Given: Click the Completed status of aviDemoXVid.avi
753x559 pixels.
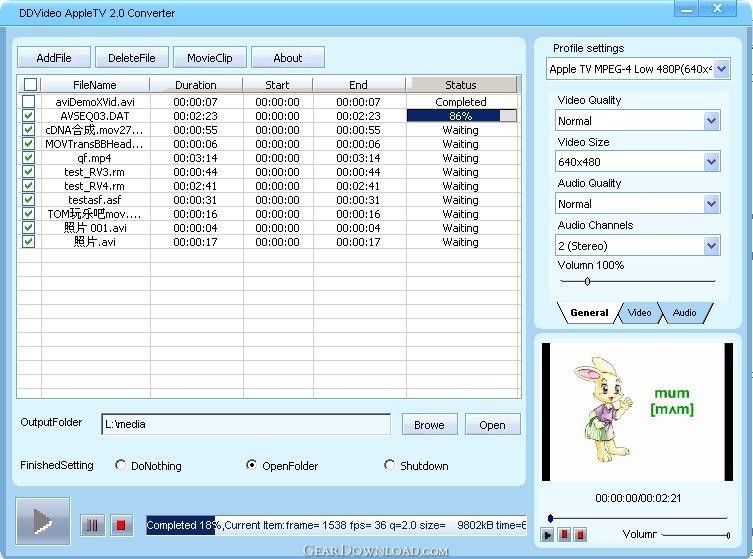Looking at the screenshot, I should (461, 102).
